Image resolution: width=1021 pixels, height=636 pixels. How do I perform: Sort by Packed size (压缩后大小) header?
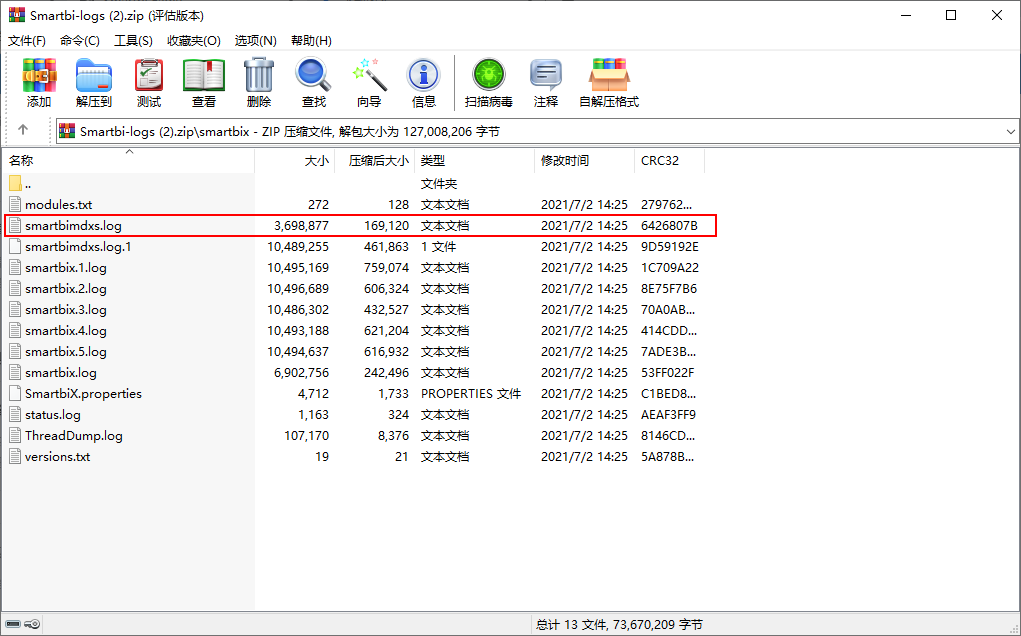pyautogui.click(x=374, y=160)
